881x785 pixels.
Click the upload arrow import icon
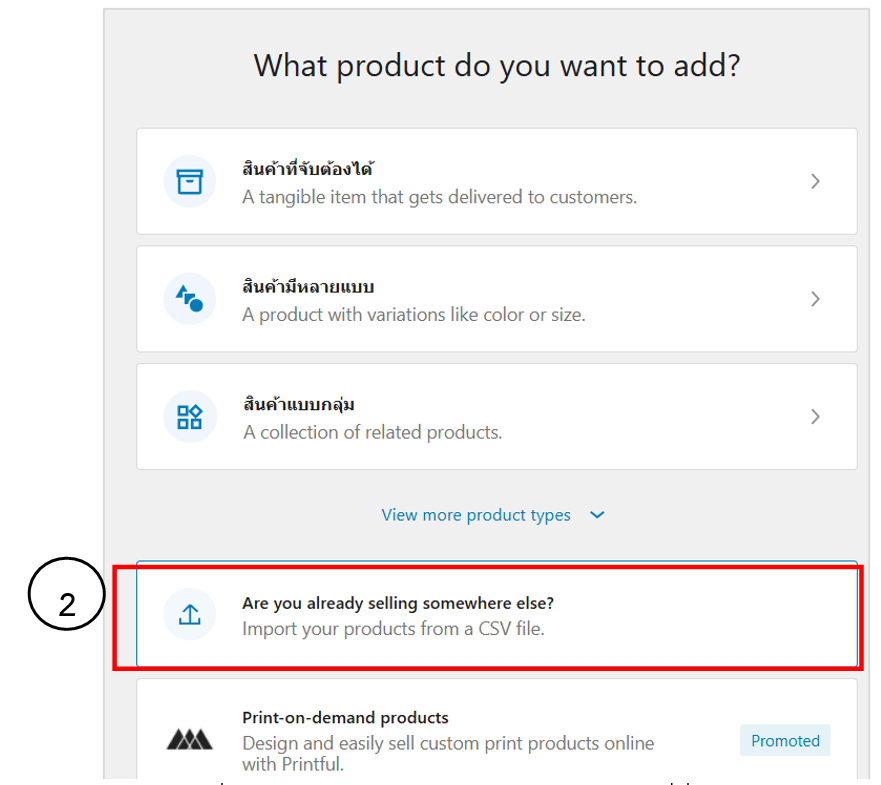tap(189, 616)
